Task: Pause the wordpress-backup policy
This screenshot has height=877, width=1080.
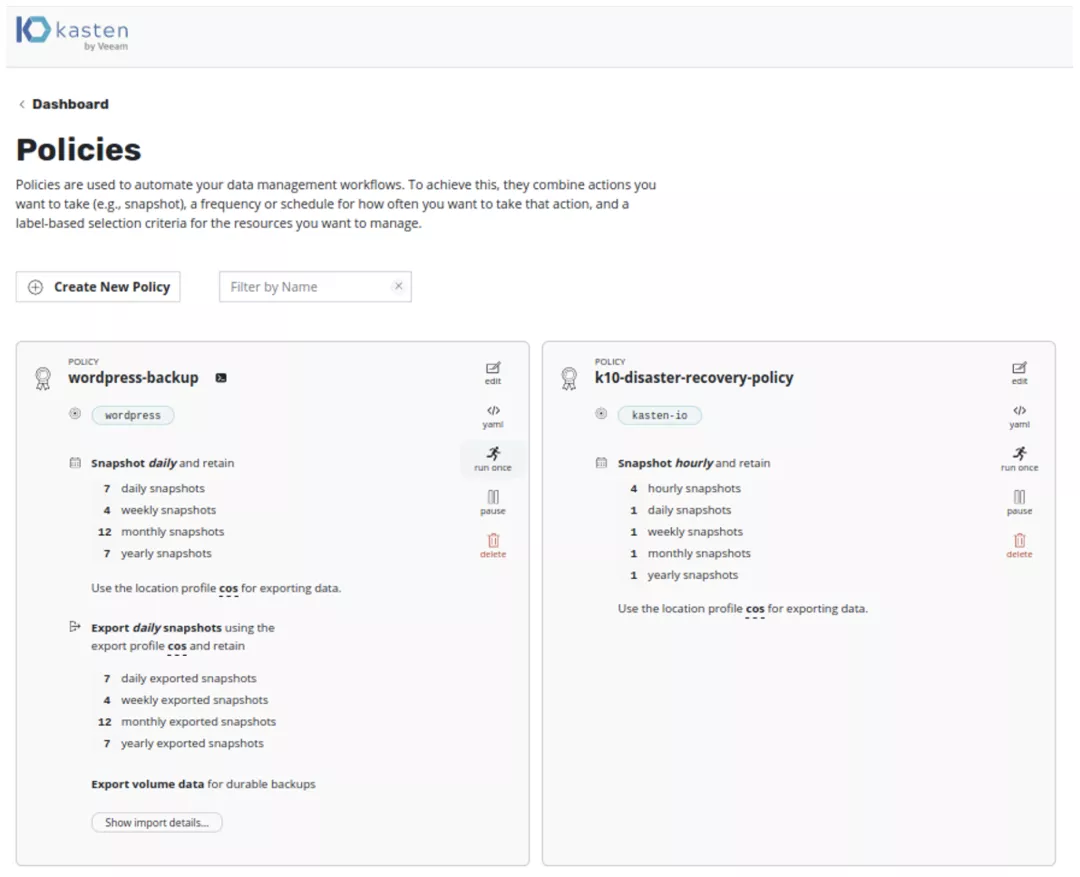Action: pyautogui.click(x=493, y=501)
